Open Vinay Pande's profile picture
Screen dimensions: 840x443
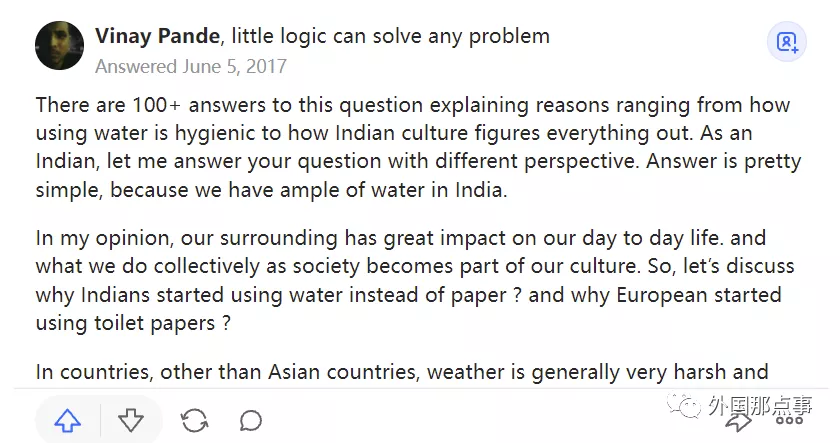[59, 46]
